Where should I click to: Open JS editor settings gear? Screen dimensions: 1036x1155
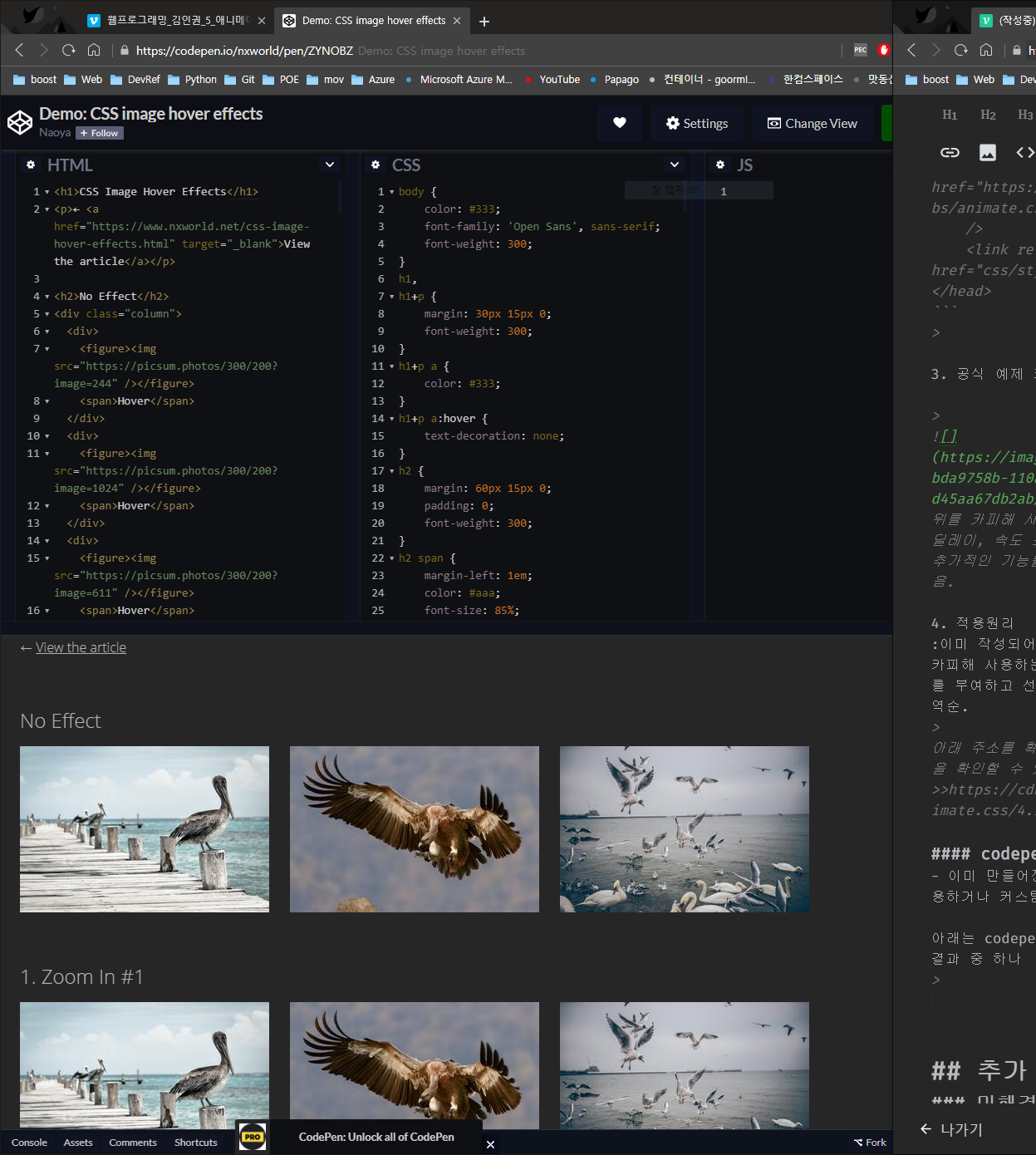pos(720,165)
